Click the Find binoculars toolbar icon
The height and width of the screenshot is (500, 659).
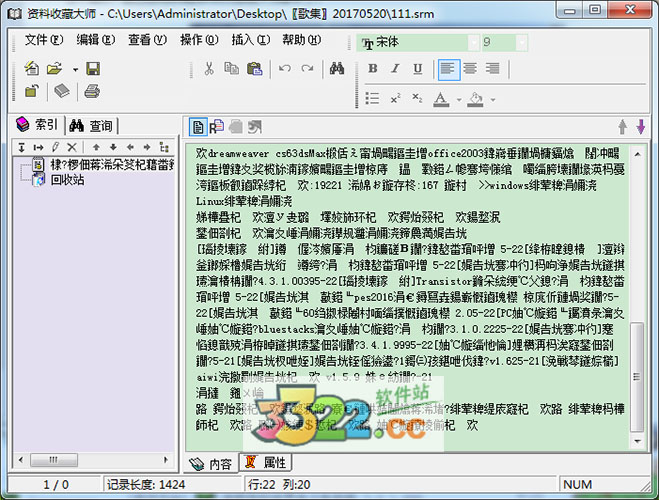[x=337, y=68]
